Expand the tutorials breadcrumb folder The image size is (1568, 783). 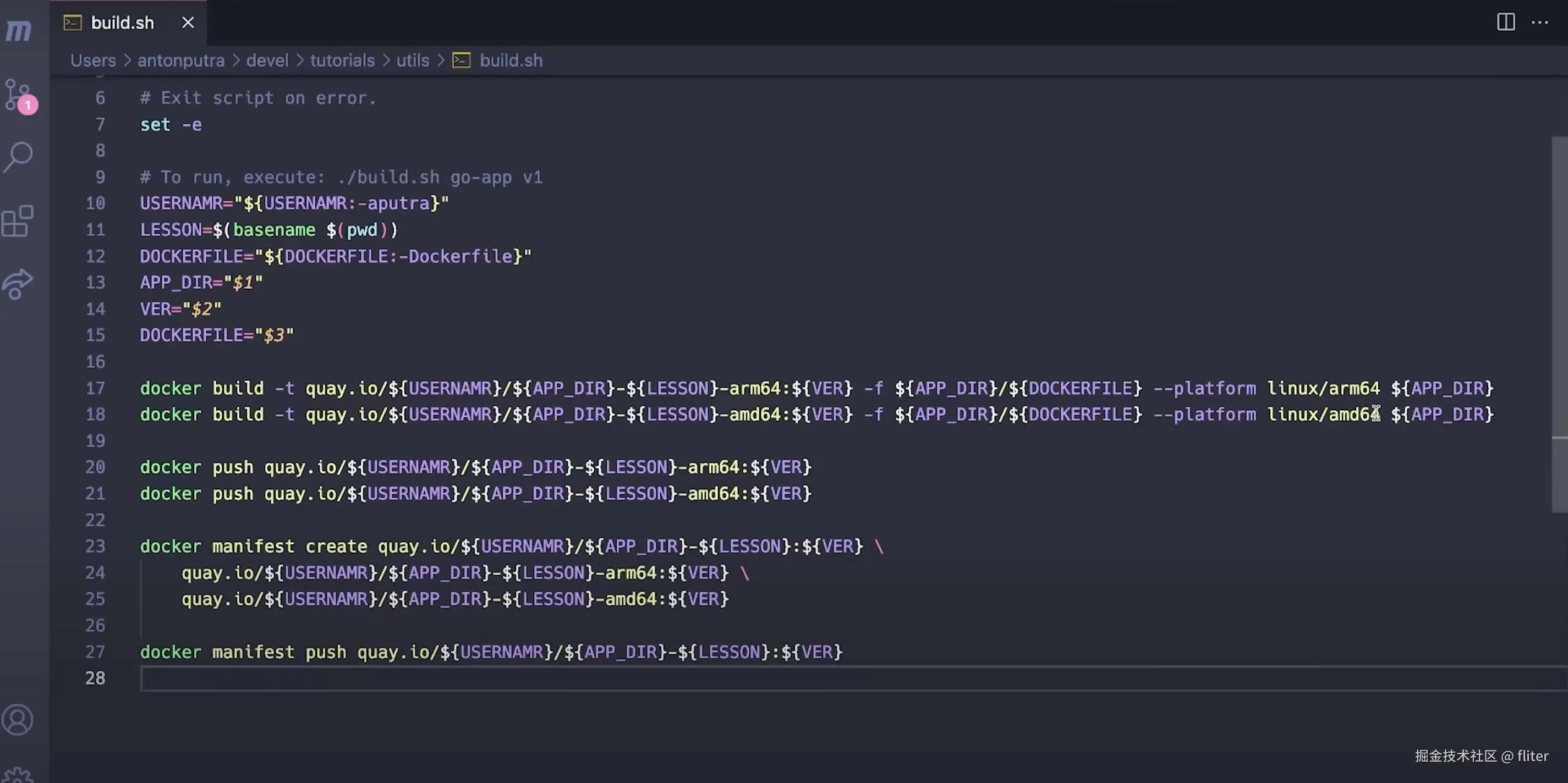pos(342,60)
